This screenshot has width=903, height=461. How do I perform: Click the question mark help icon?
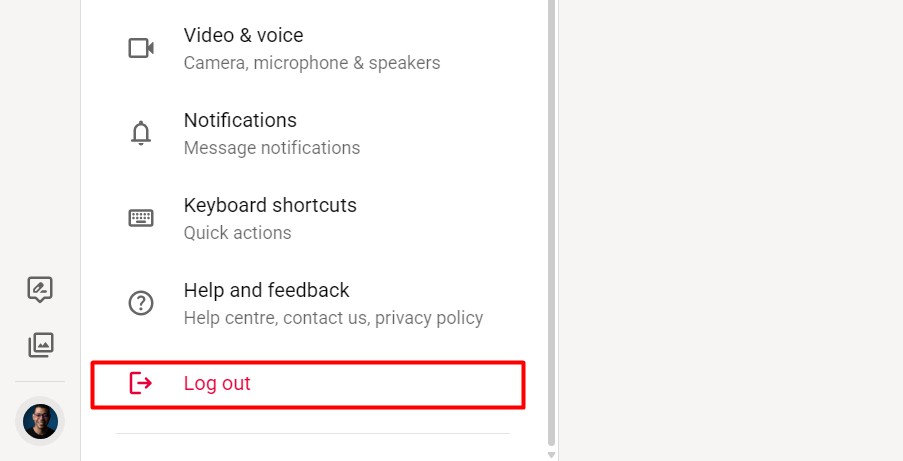tap(141, 303)
